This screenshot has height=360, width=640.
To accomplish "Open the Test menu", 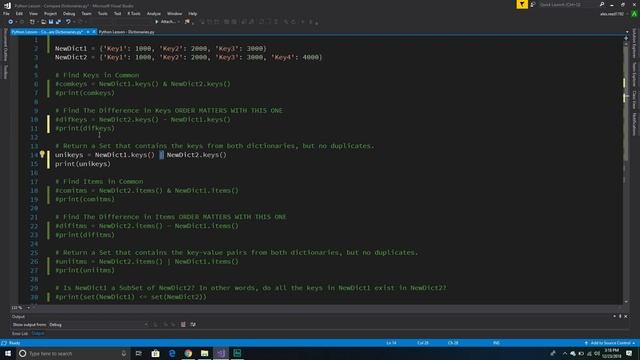I will [118, 13].
